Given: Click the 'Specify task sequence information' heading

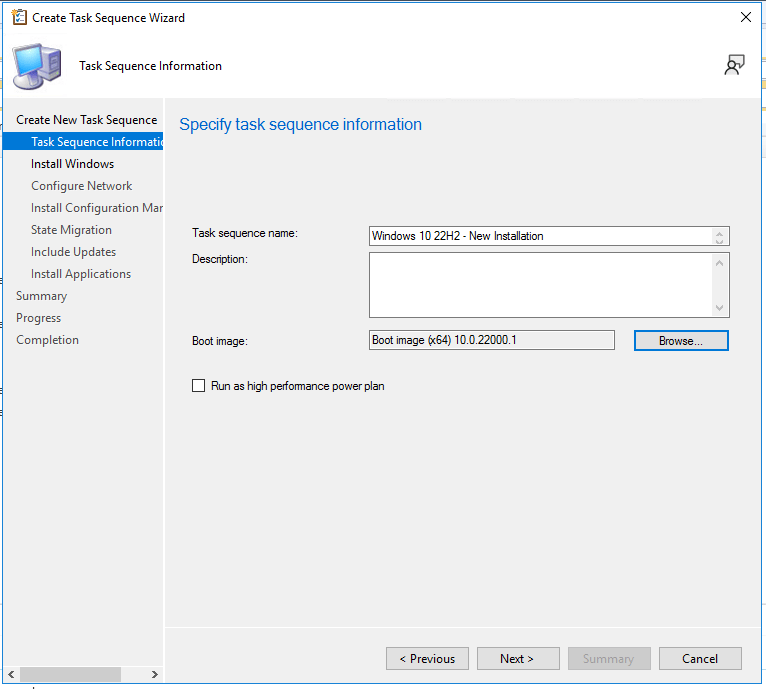Looking at the screenshot, I should [300, 125].
